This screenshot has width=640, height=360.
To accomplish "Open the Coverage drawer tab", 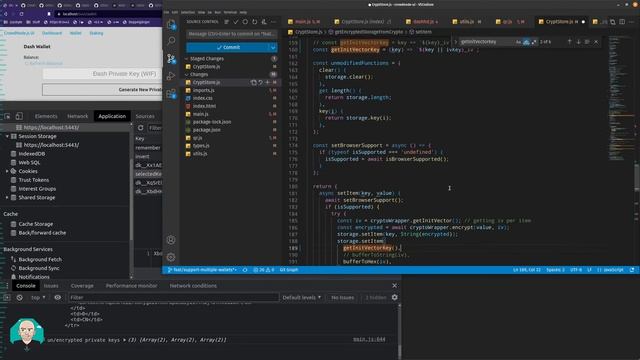I will (x=82, y=286).
